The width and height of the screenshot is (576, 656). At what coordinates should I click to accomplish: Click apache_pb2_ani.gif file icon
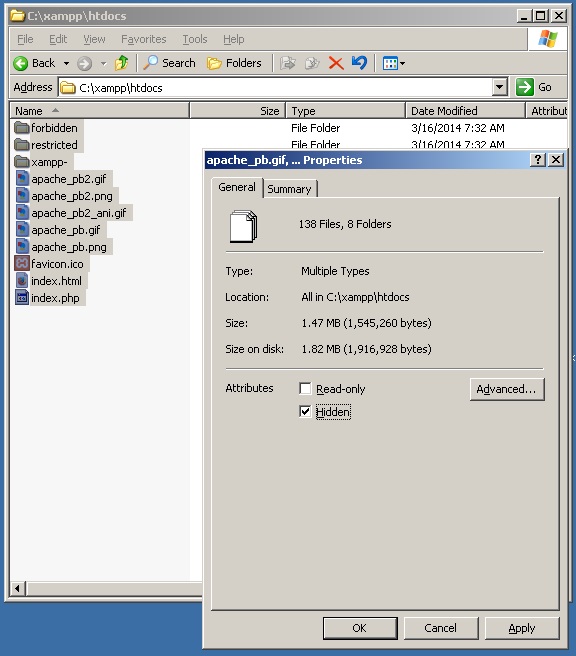click(22, 213)
